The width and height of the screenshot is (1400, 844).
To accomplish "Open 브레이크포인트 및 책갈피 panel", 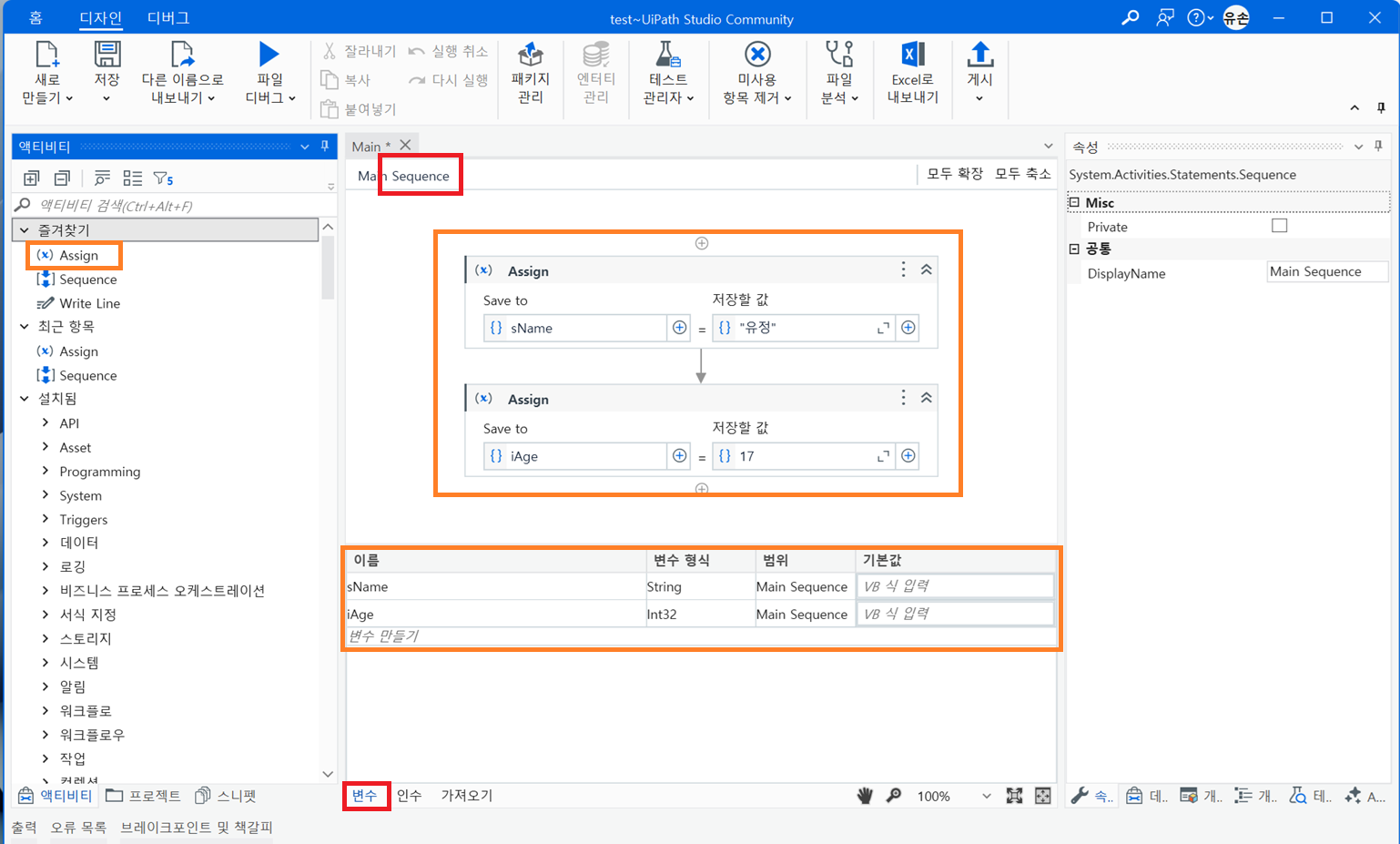I will pos(197,828).
